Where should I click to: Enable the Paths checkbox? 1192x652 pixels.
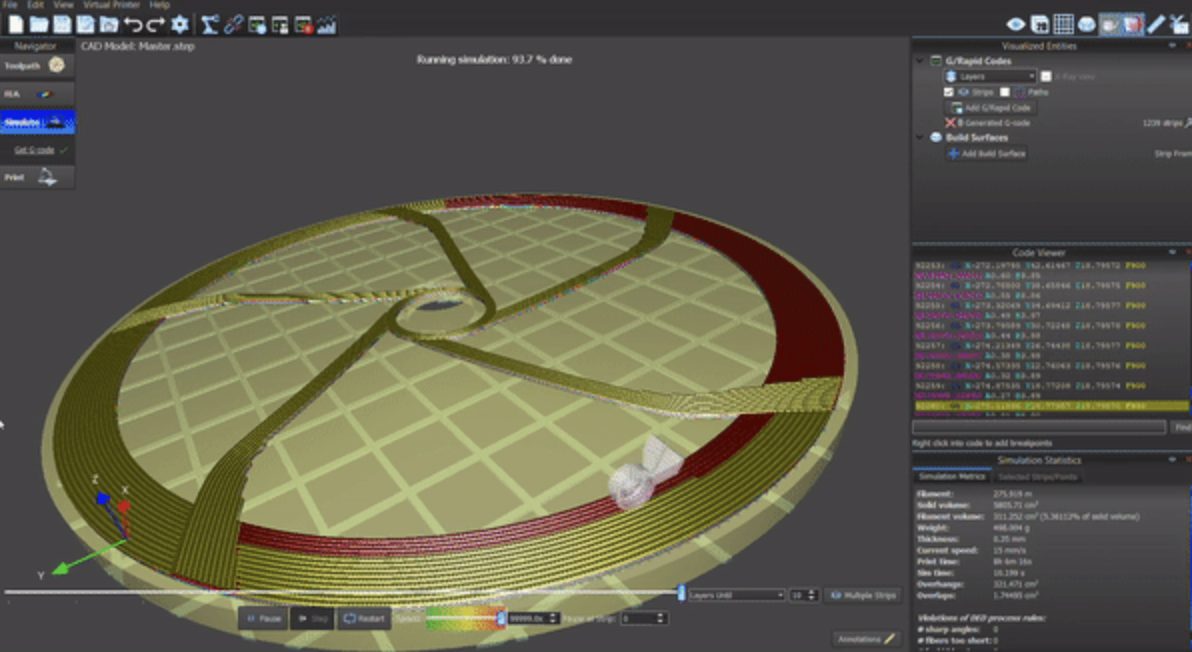coord(1005,92)
